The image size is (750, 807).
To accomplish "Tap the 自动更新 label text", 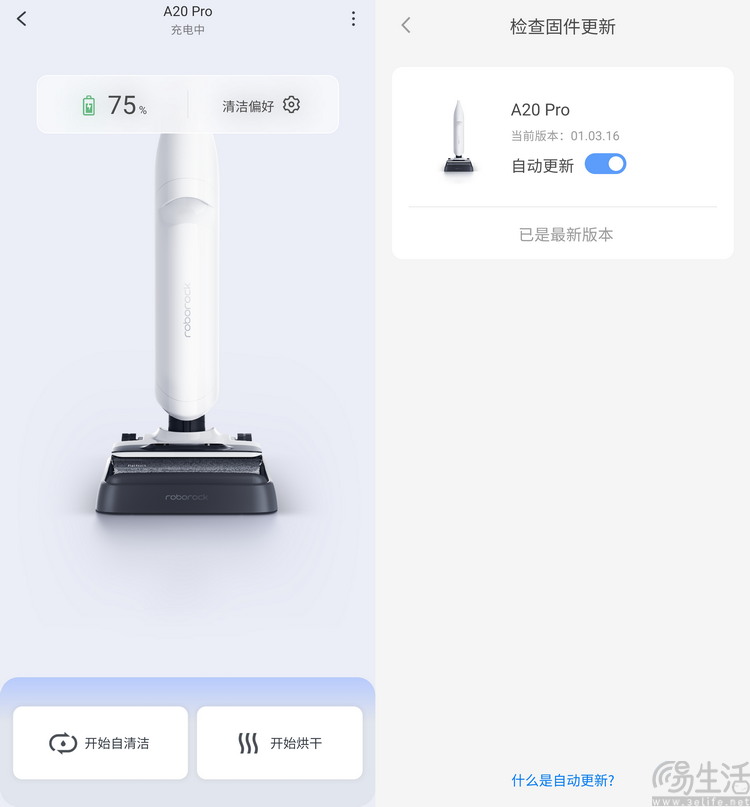I will [542, 166].
